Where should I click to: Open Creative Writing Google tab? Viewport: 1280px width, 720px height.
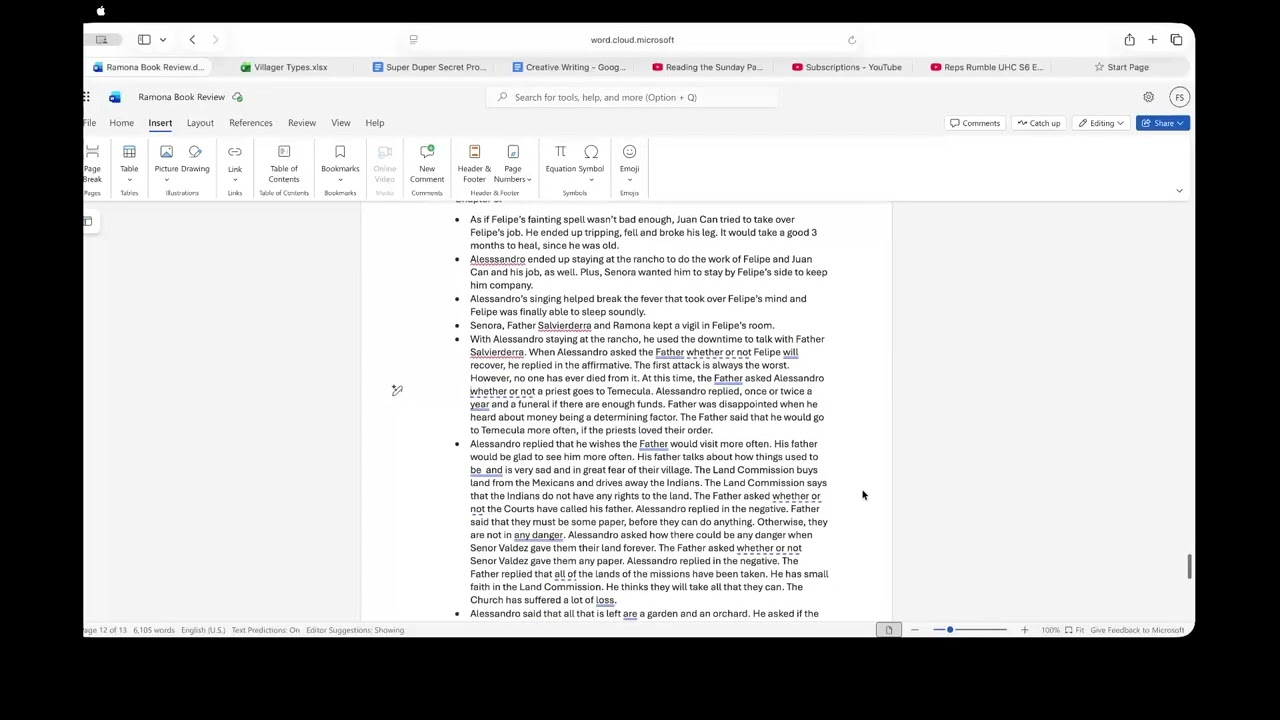568,67
